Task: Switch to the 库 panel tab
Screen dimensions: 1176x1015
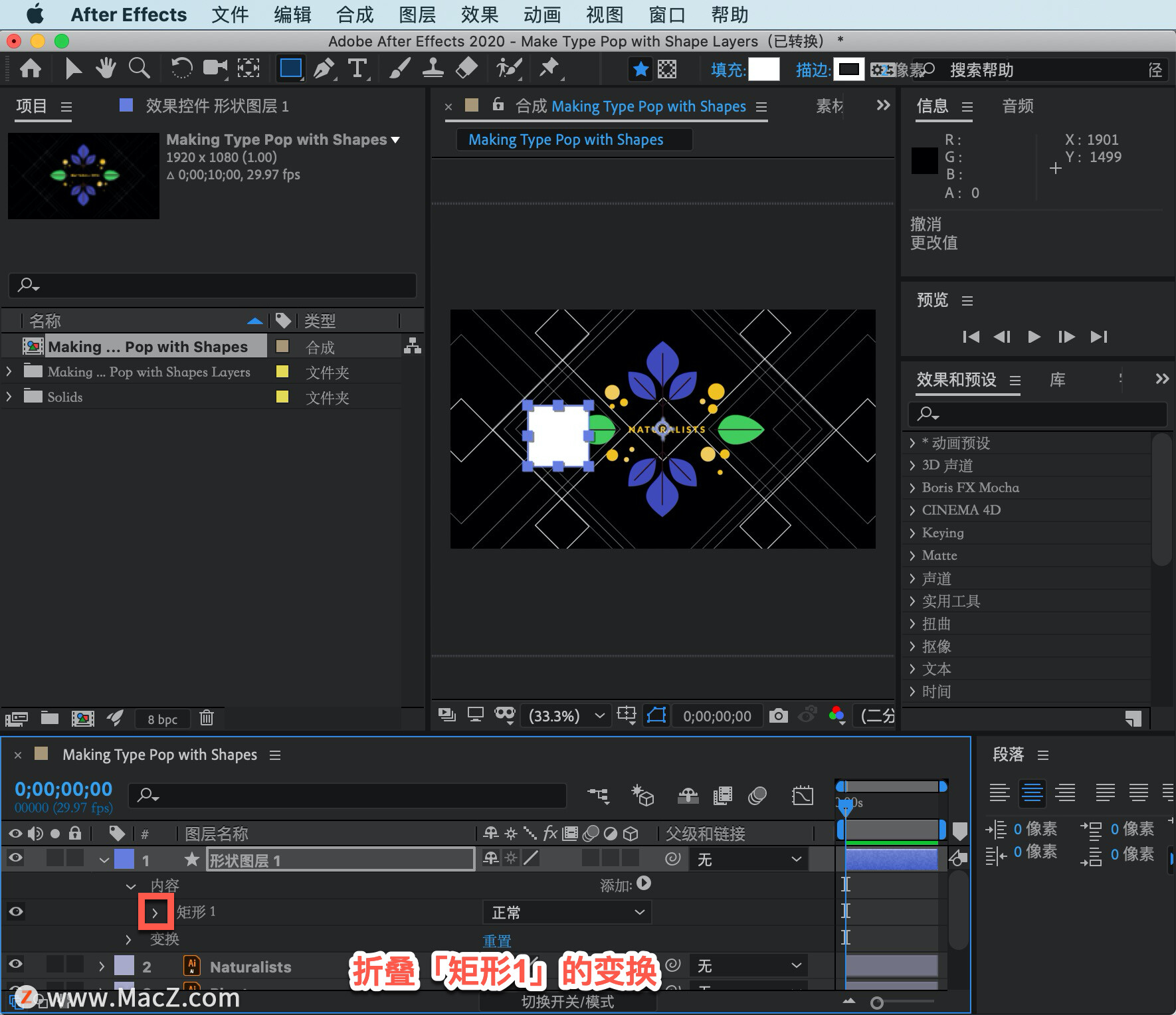Action: tap(1057, 379)
